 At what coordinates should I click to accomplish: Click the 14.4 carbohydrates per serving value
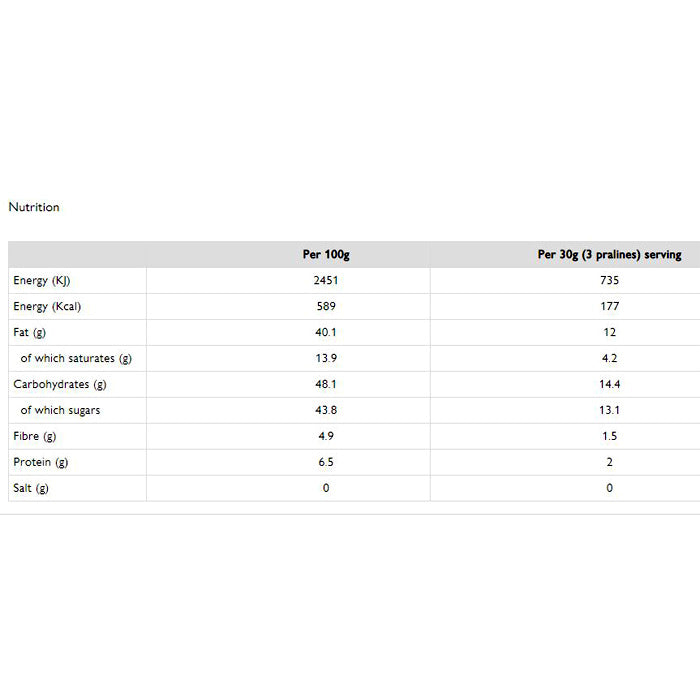pos(610,385)
